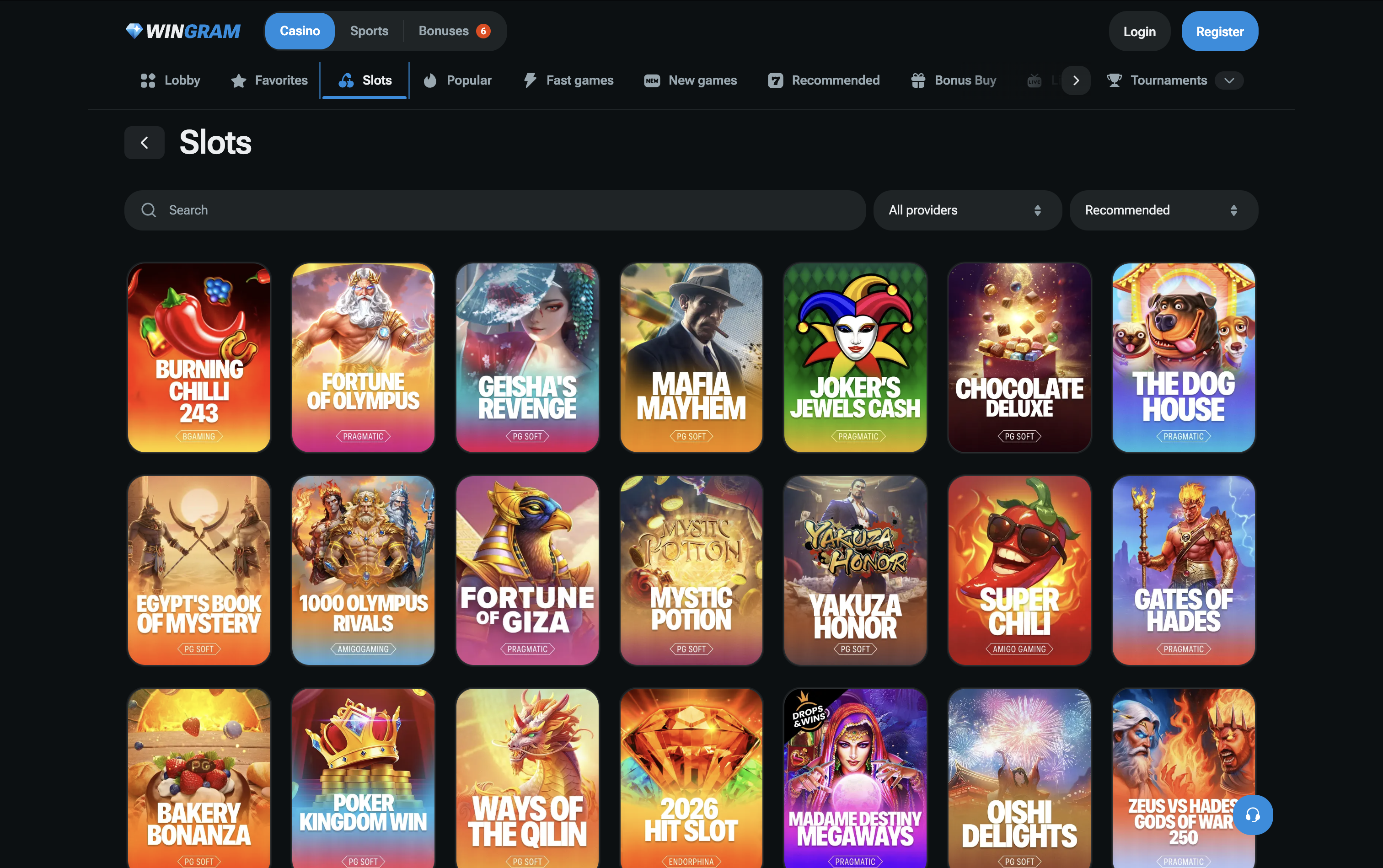The height and width of the screenshot is (868, 1383).
Task: Open the Mystic Potion game
Action: [691, 570]
